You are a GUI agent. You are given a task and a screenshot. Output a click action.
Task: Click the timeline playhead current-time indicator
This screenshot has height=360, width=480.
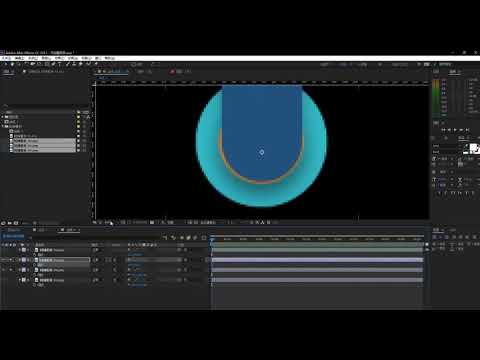coord(212,239)
